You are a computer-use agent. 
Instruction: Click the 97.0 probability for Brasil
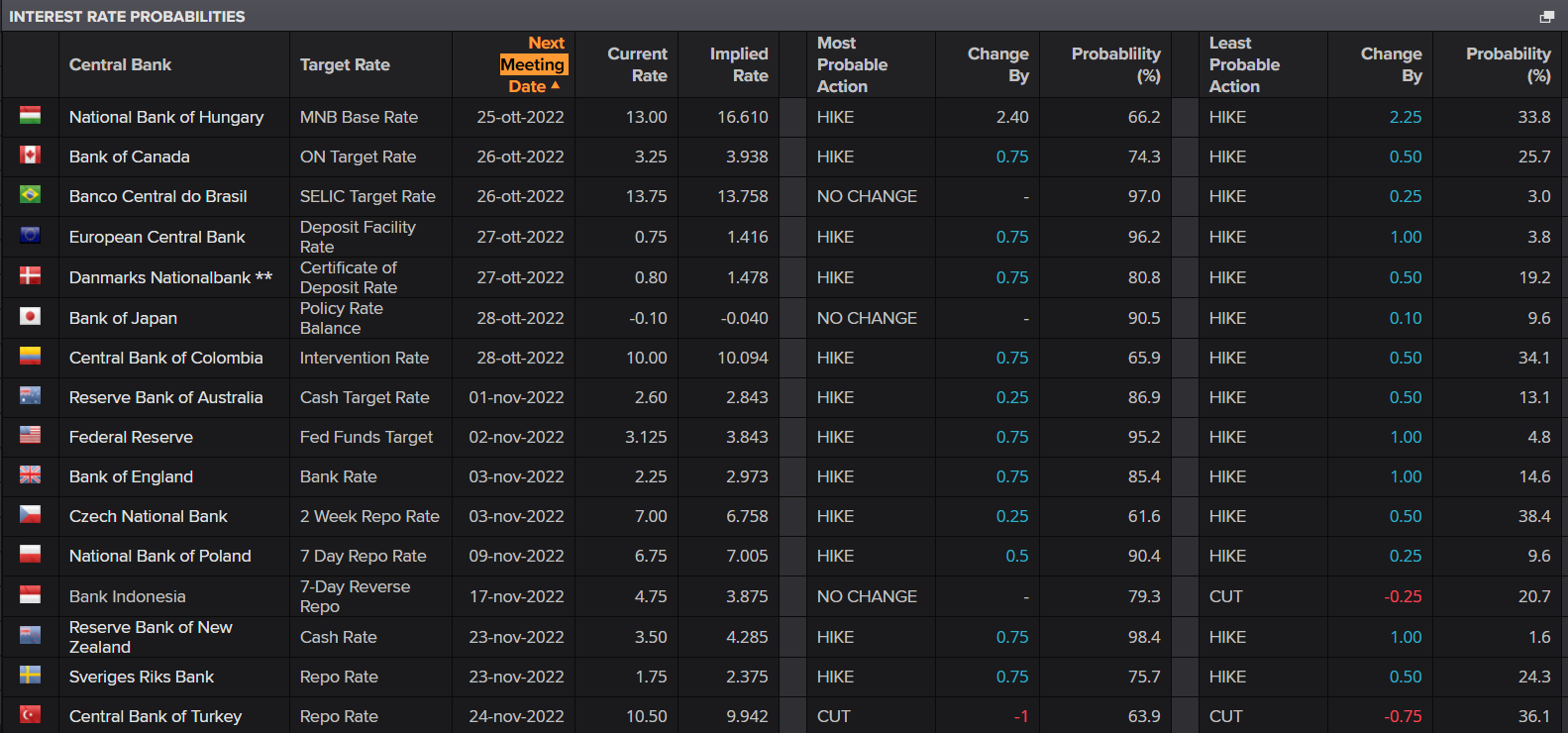pyautogui.click(x=1144, y=196)
